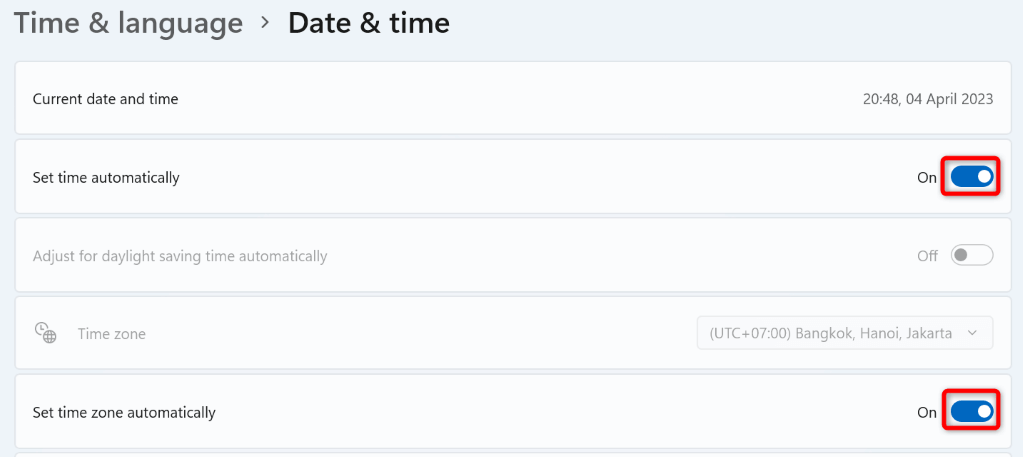Click the Current date and time label

point(105,99)
